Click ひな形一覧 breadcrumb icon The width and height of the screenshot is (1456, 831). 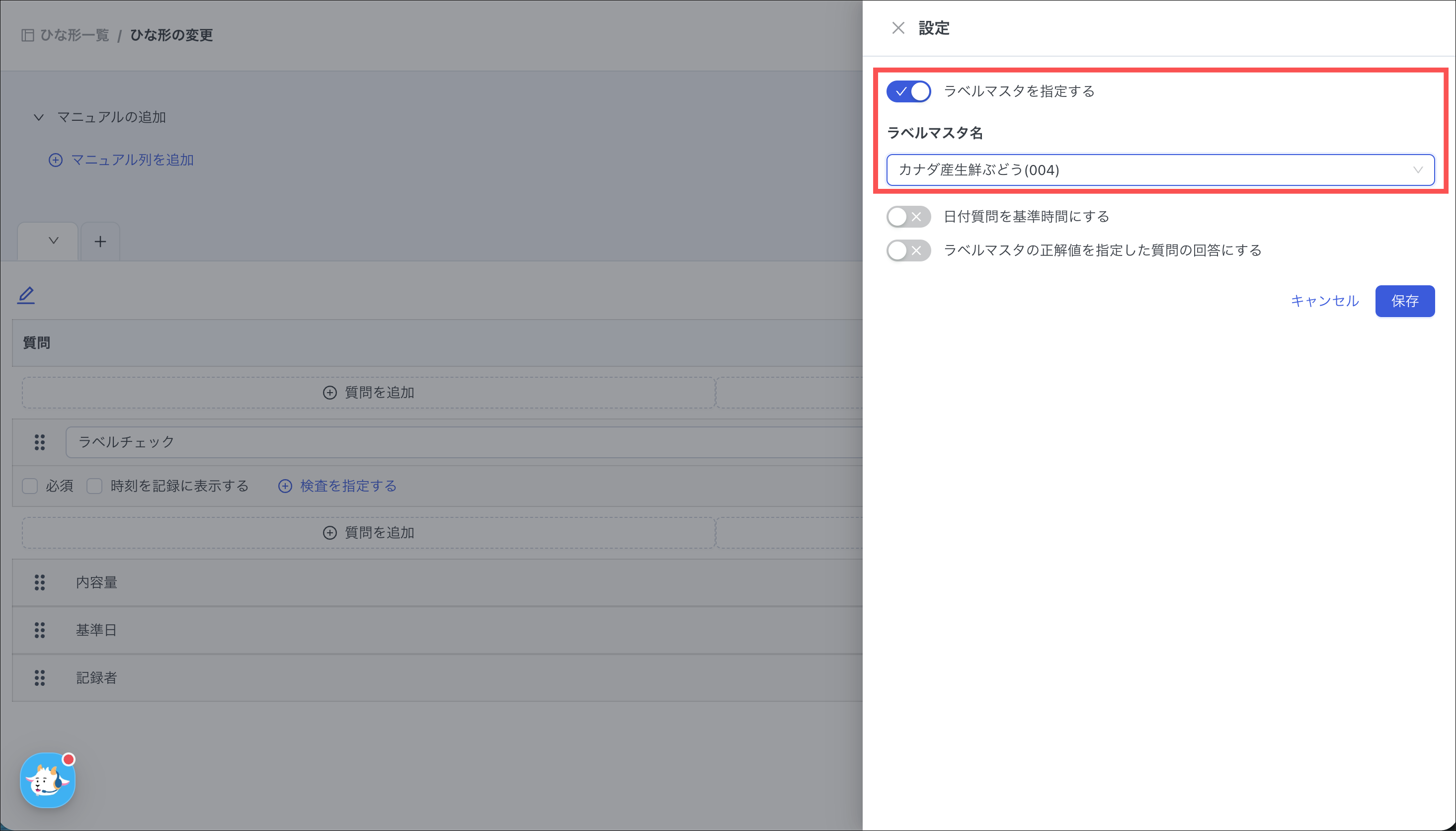27,35
